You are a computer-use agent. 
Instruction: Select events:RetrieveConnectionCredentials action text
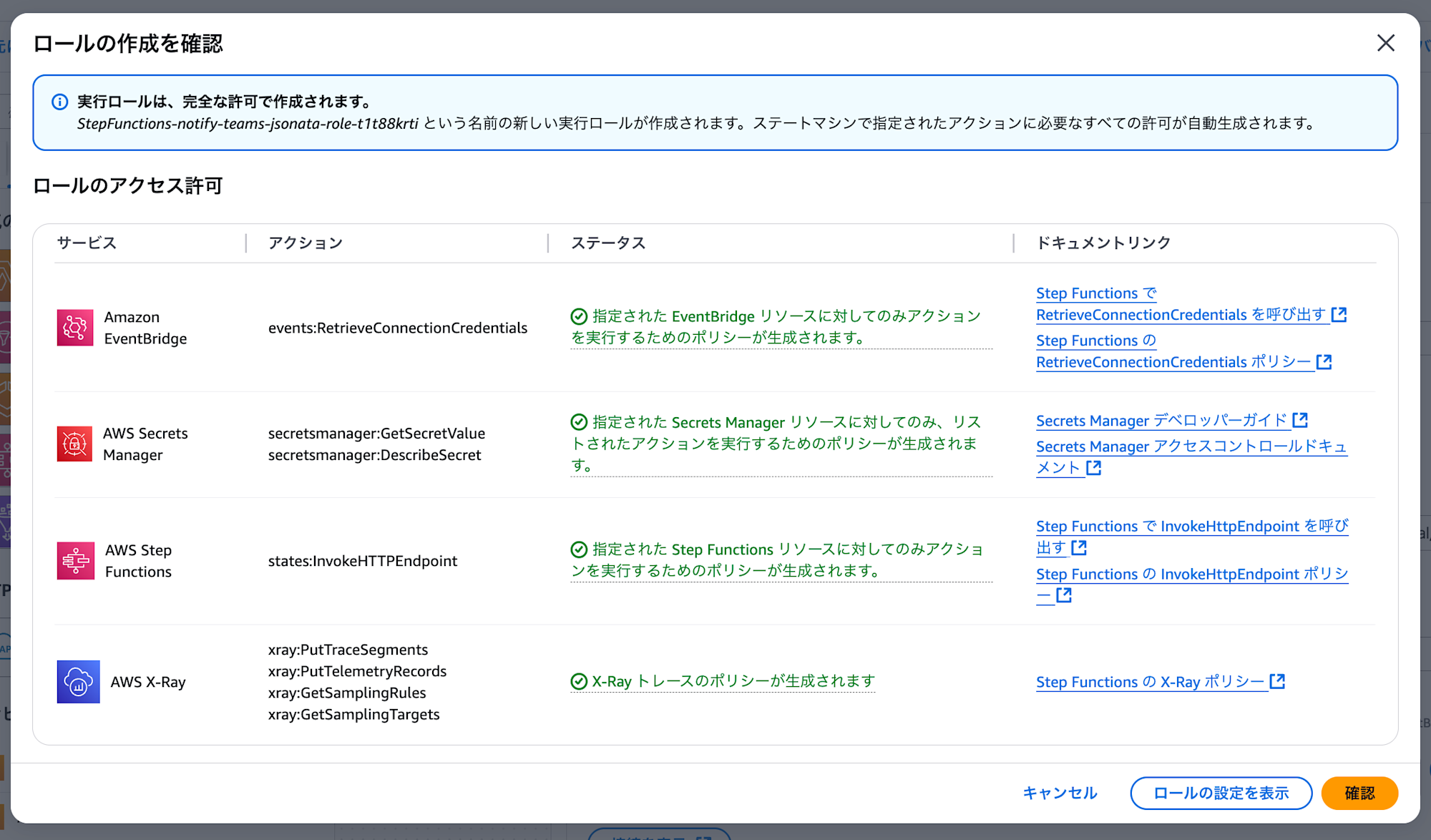click(398, 328)
